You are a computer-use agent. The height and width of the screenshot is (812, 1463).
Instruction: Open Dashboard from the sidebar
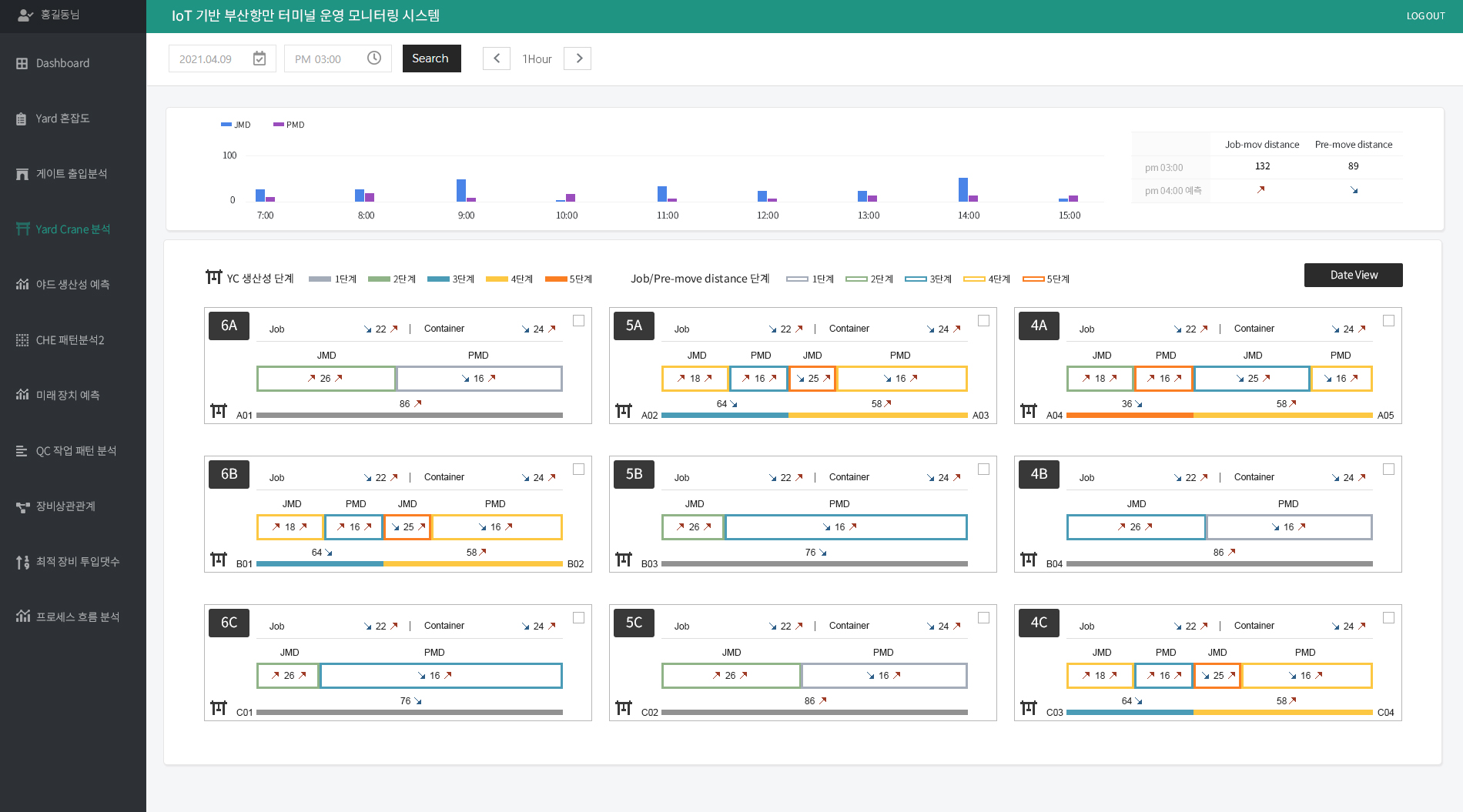(62, 63)
